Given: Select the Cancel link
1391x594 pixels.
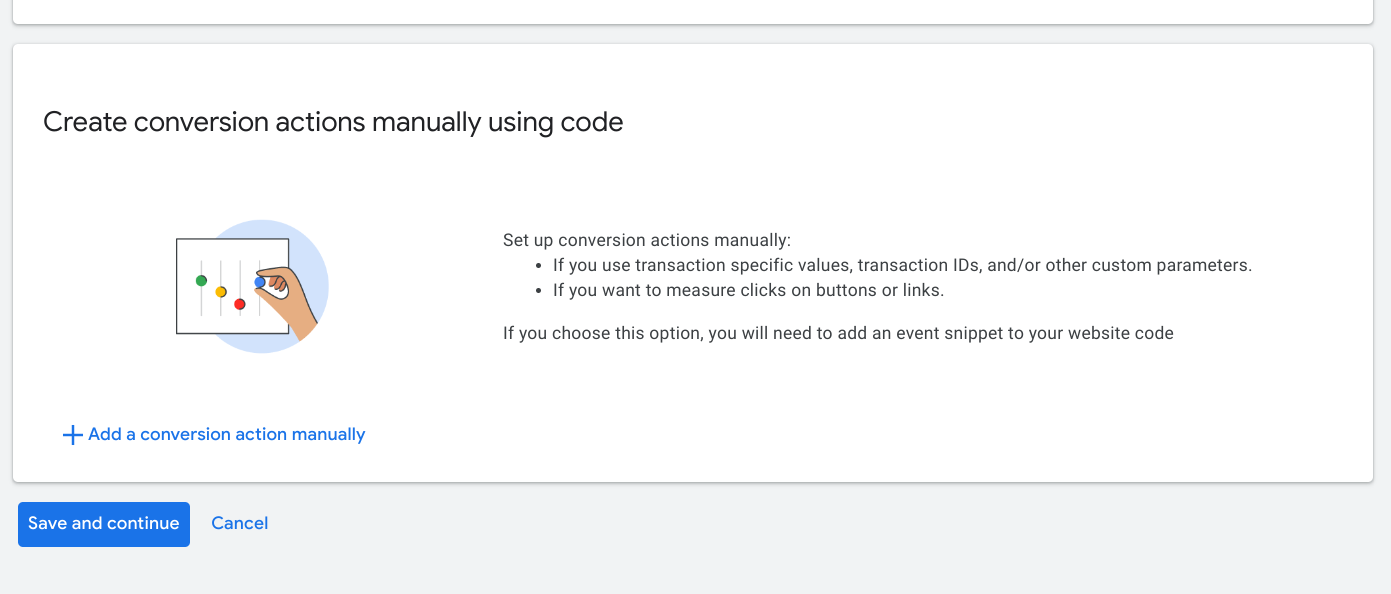Looking at the screenshot, I should coord(240,524).
